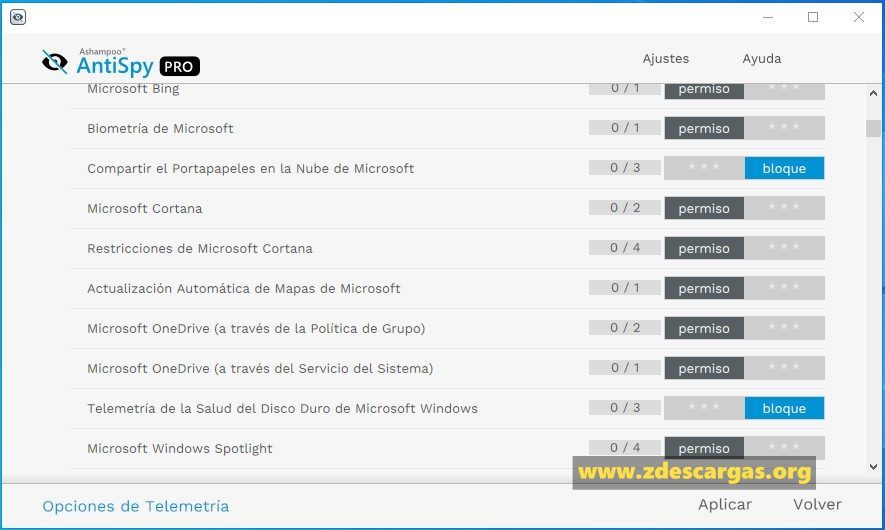This screenshot has width=885, height=530.
Task: Click the 0 / 3 counter for Compartir el Portapapeles
Action: coord(625,168)
